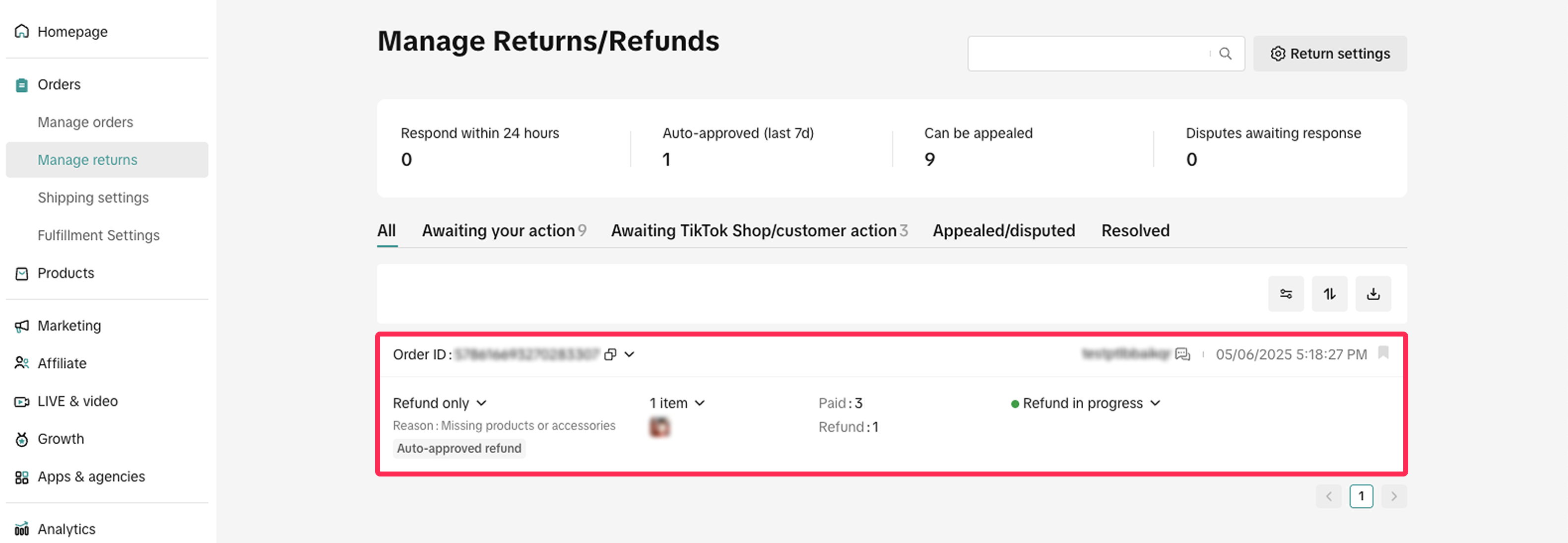Switch to Awaiting your action tab
Screen dimensions: 1568x543
click(x=503, y=231)
